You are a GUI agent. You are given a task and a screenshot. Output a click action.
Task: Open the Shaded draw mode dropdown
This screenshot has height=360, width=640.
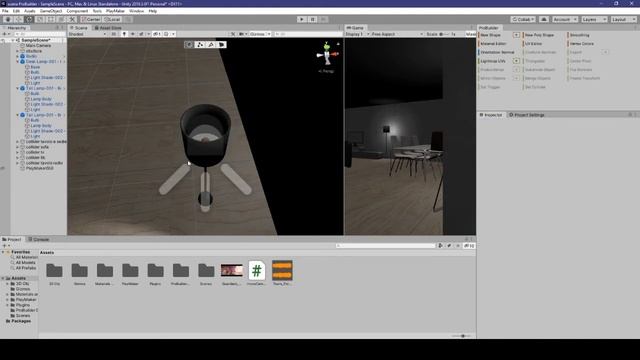click(x=88, y=34)
